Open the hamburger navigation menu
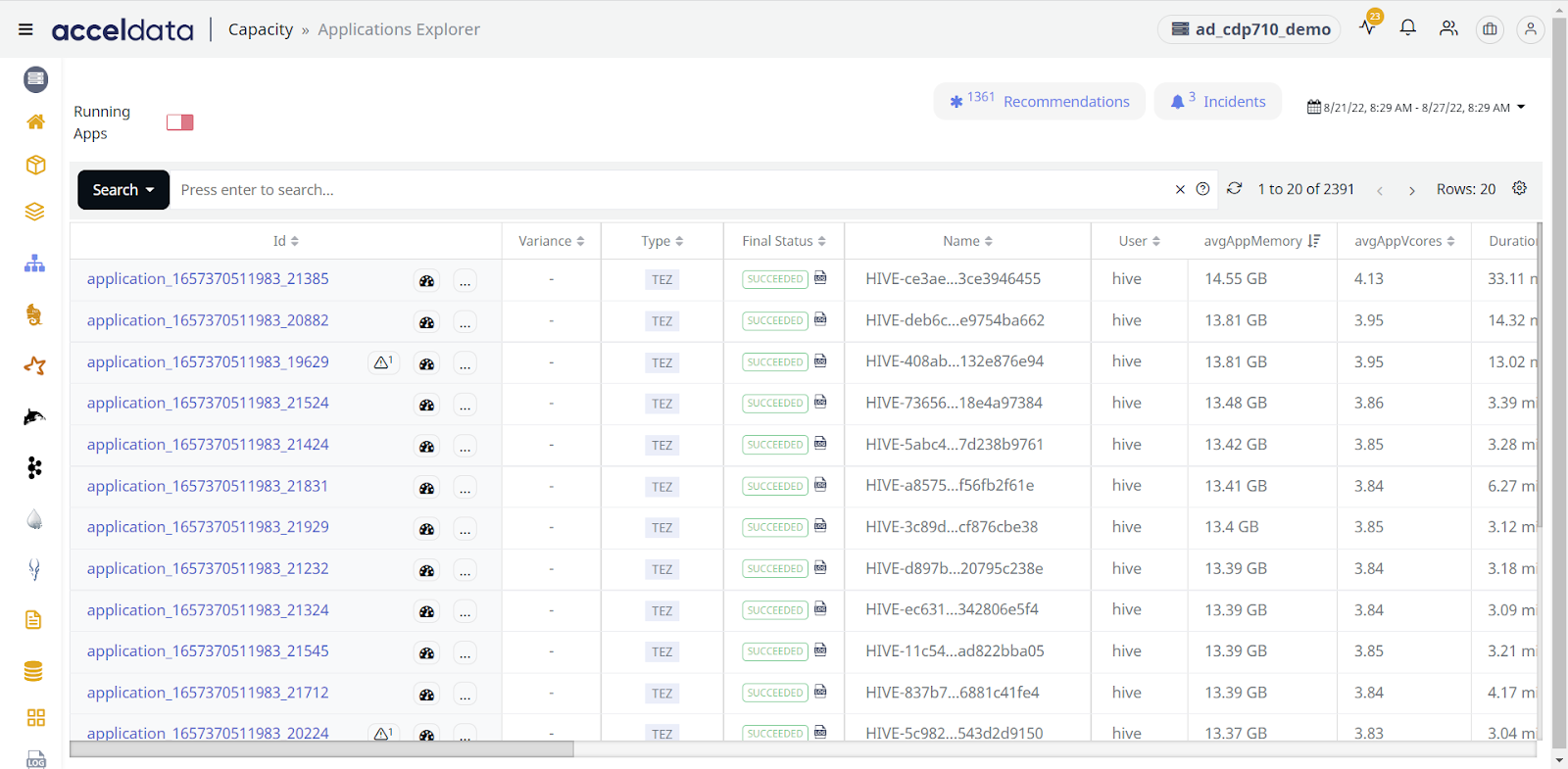The height and width of the screenshot is (769, 1568). [25, 29]
